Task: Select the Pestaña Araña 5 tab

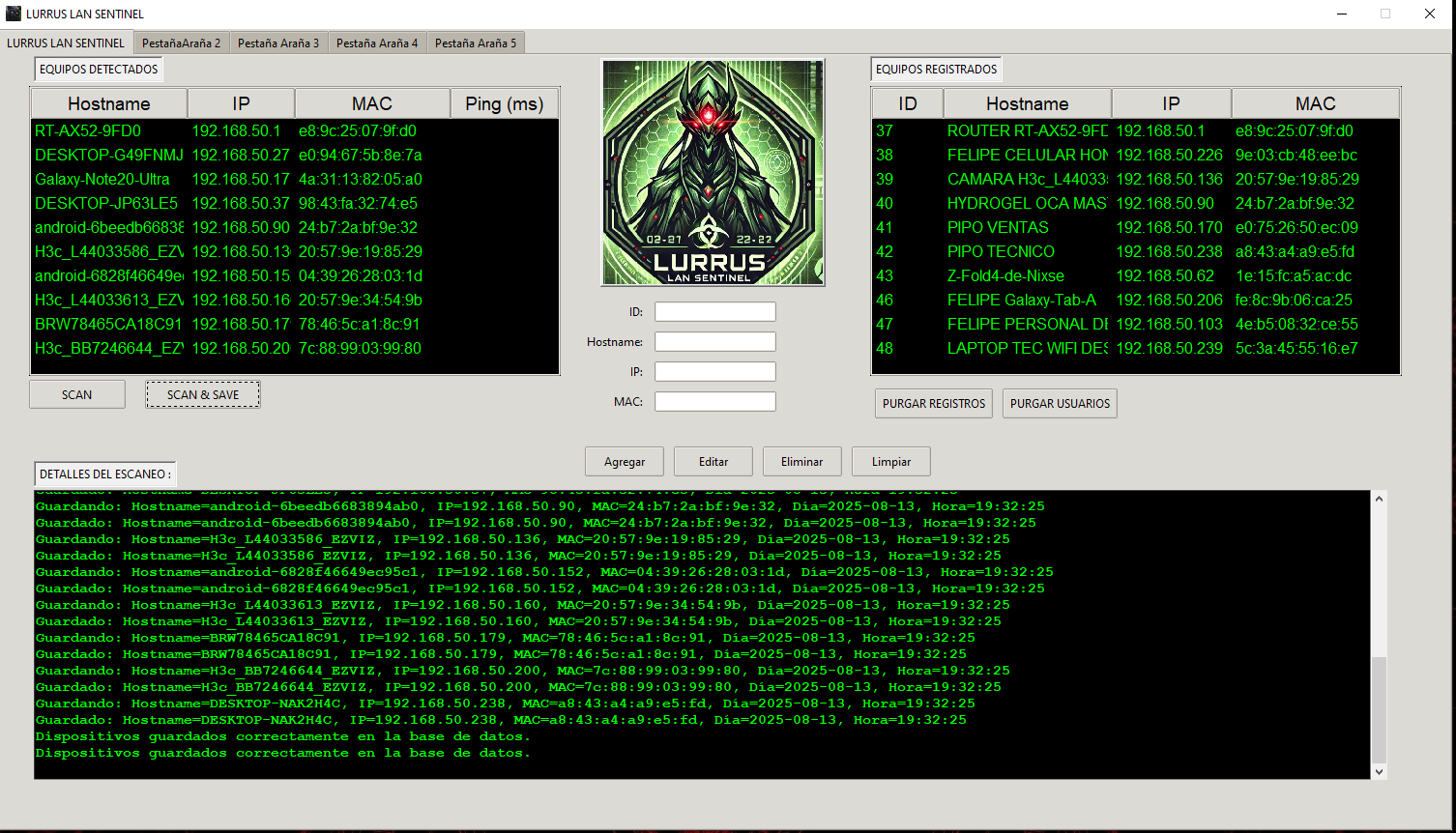Action: coord(476,43)
